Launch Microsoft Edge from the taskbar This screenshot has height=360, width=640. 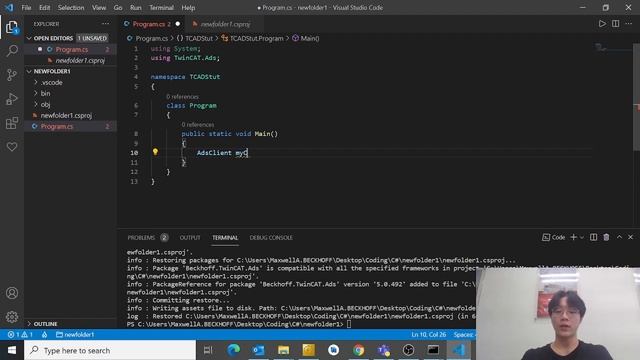[233, 350]
